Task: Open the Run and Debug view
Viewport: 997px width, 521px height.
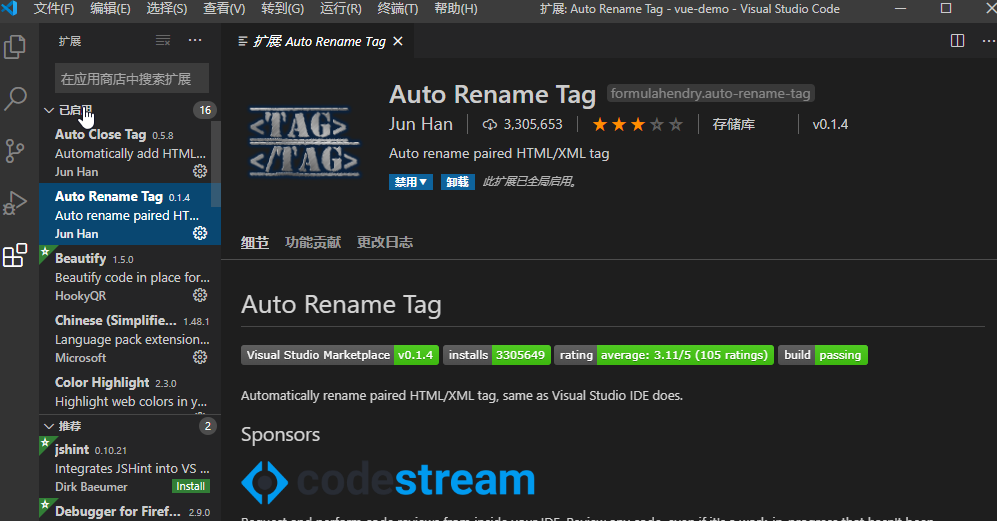Action: pos(16,203)
